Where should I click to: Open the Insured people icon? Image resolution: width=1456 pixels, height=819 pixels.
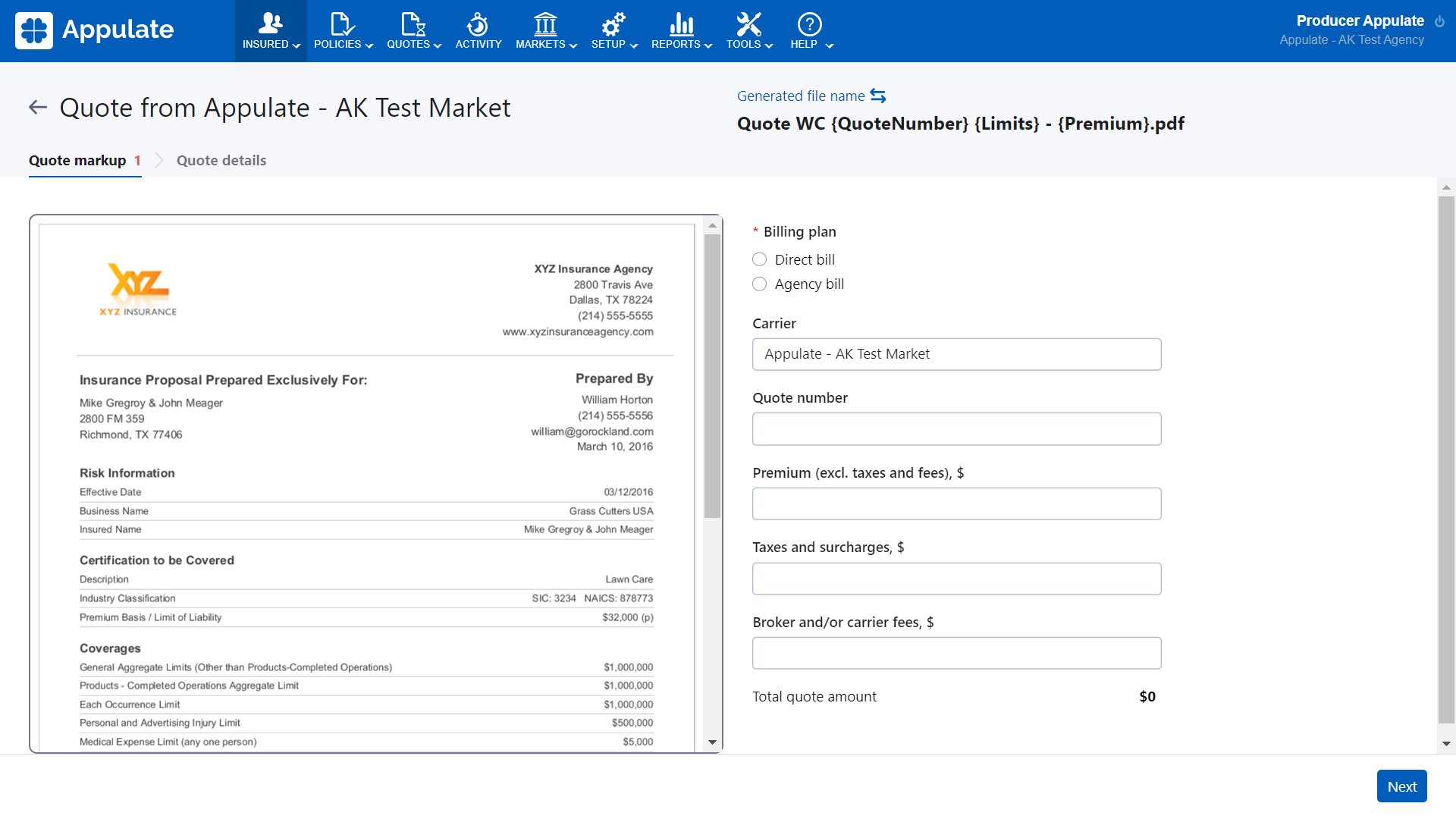click(x=271, y=24)
